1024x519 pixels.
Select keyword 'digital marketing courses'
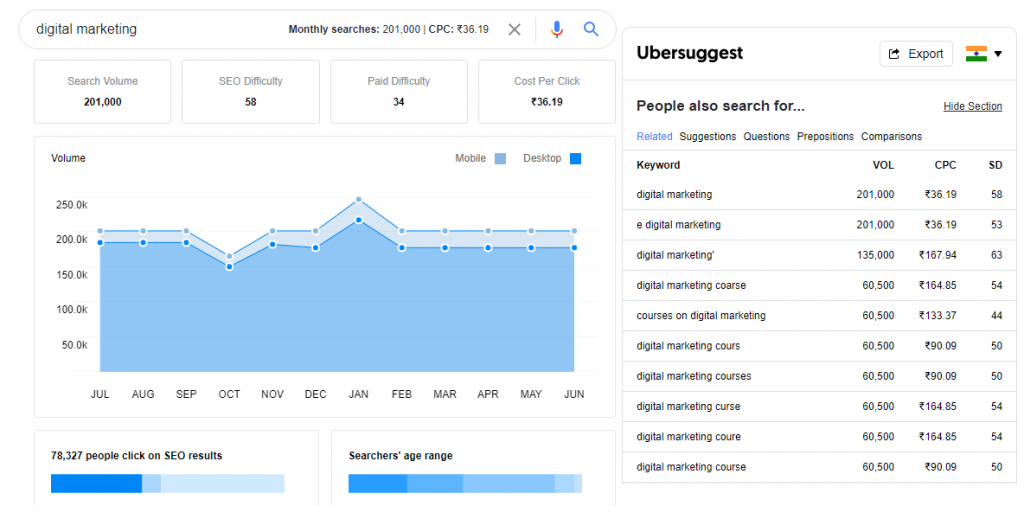click(694, 376)
